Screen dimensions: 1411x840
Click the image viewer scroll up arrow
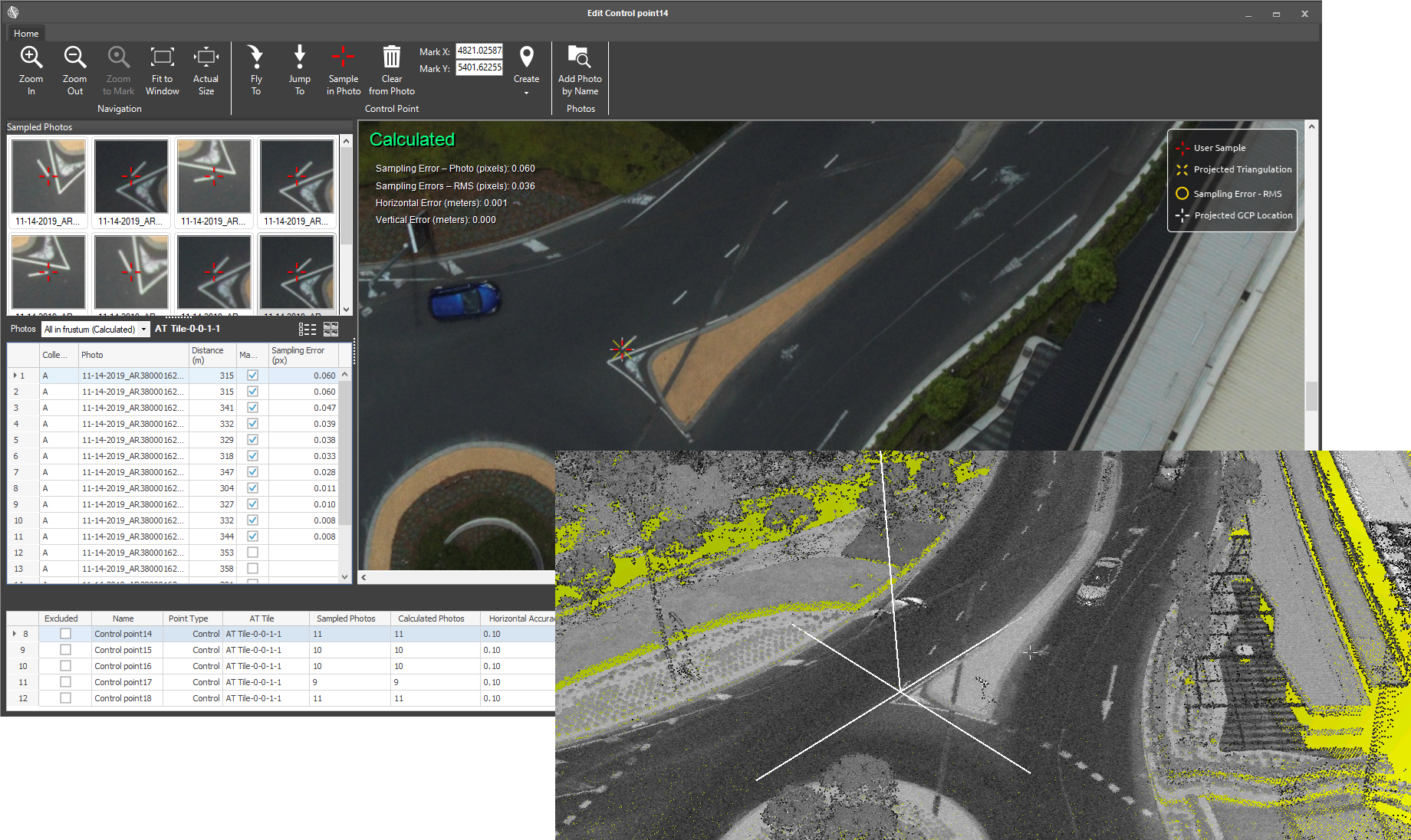(1312, 127)
